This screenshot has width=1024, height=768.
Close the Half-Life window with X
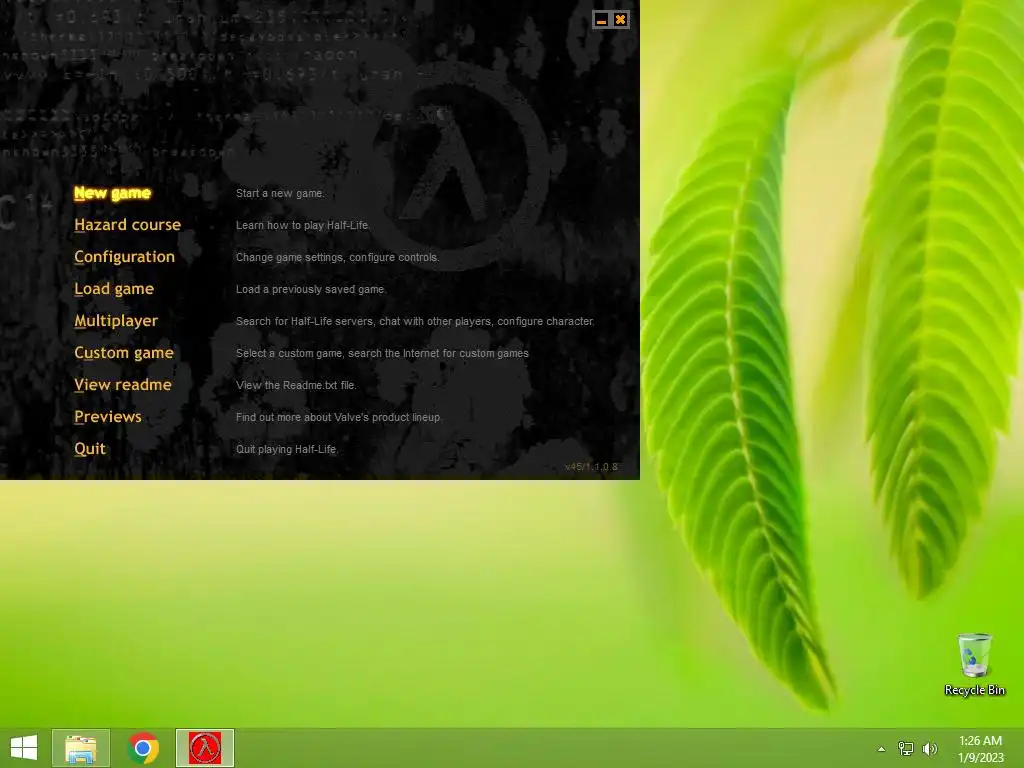point(620,20)
